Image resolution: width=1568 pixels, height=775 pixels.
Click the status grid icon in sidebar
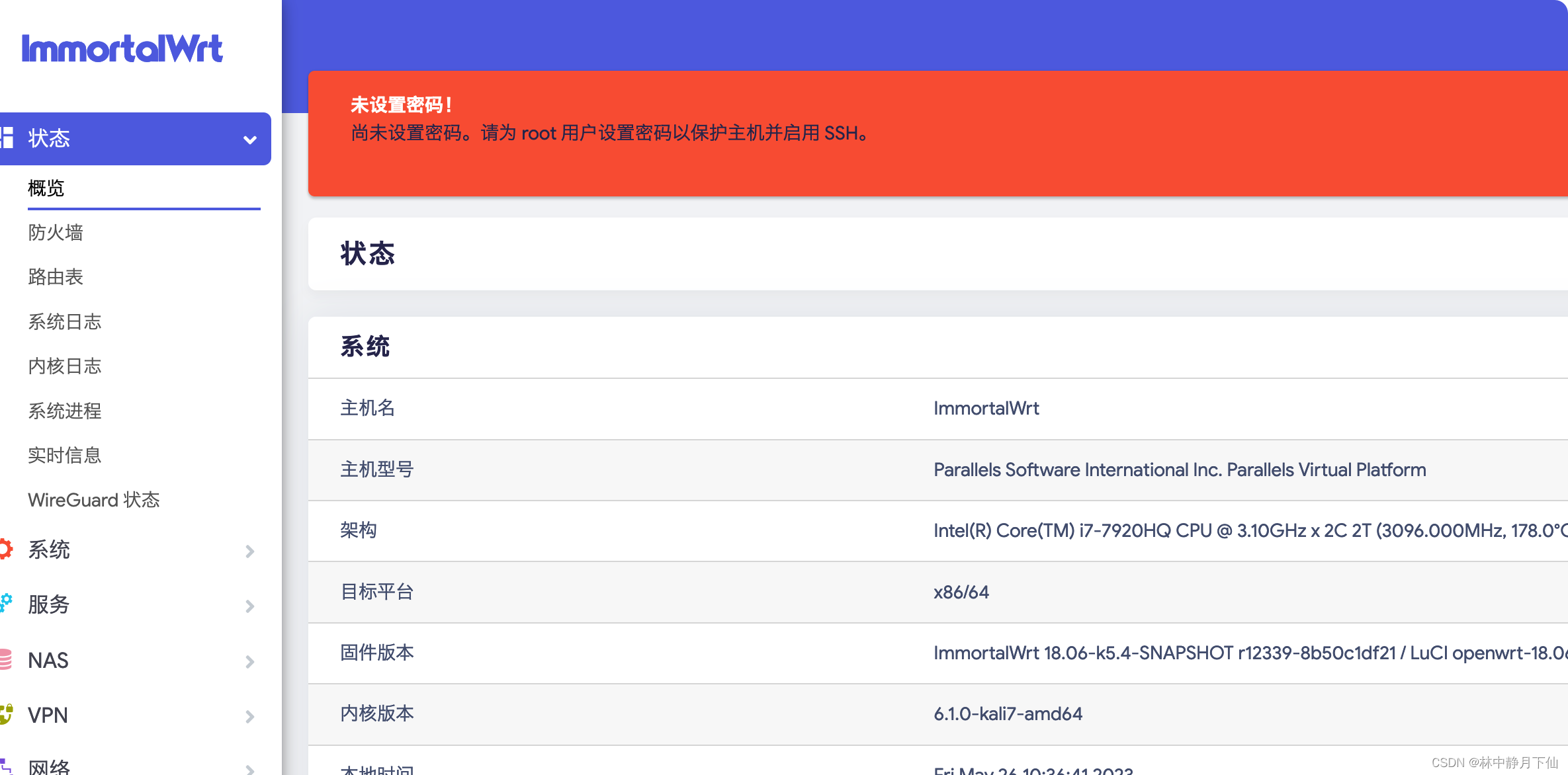[7, 138]
